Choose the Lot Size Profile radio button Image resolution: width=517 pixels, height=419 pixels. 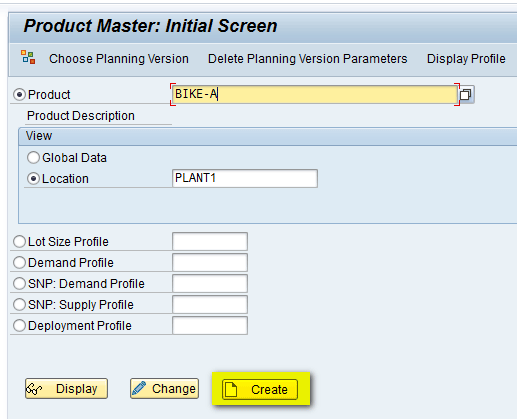tap(19, 242)
